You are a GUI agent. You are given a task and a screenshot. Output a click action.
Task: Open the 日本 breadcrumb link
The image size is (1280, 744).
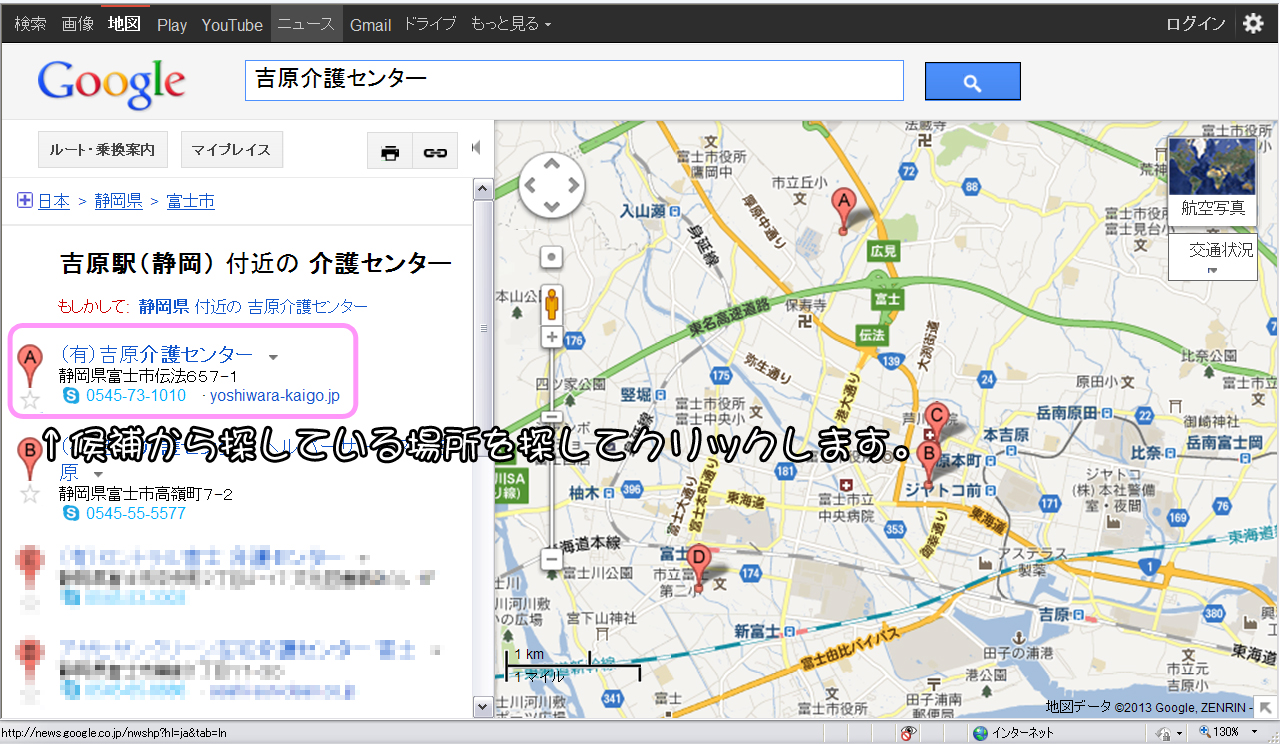[54, 201]
